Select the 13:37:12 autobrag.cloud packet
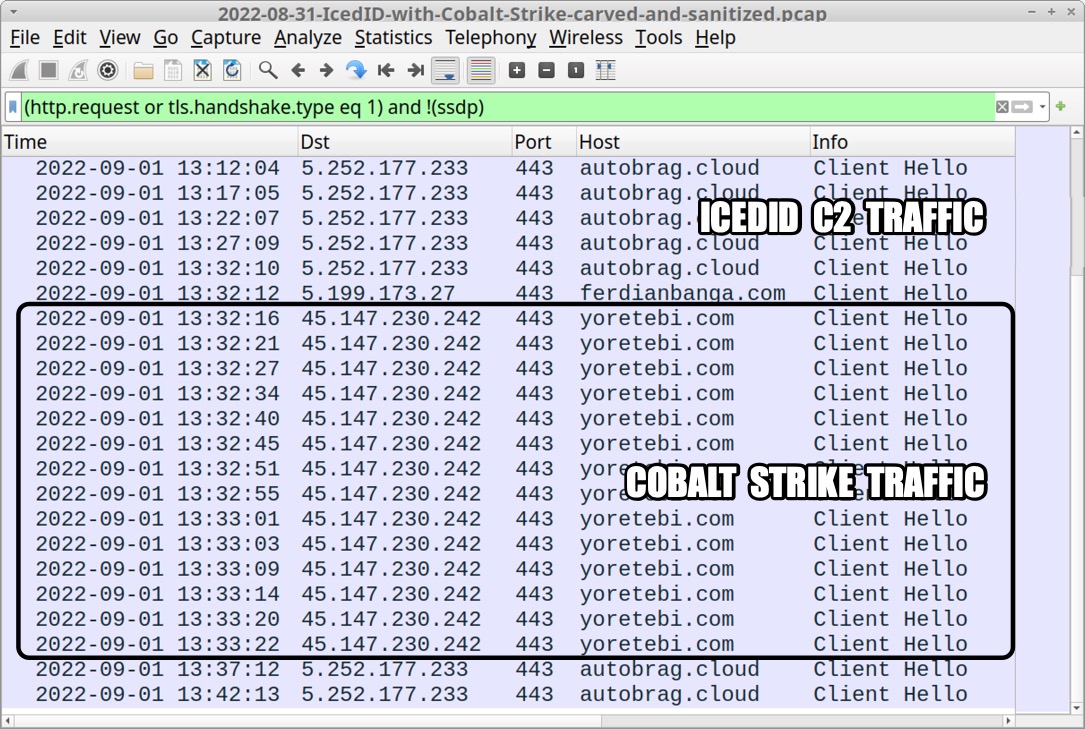1085x729 pixels. click(x=508, y=669)
